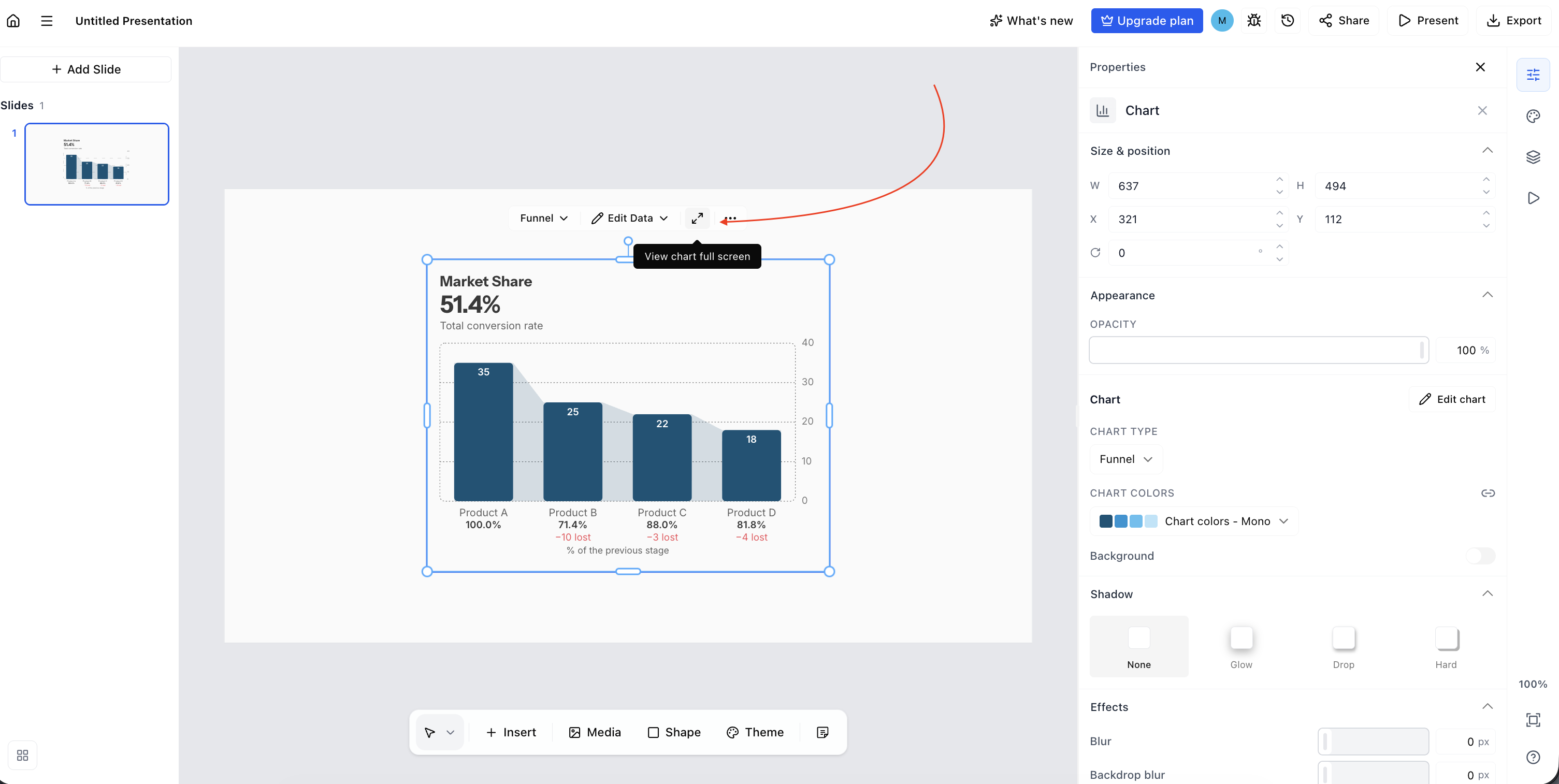This screenshot has width=1559, height=784.
Task: Open the Edit Data dropdown
Action: click(629, 218)
